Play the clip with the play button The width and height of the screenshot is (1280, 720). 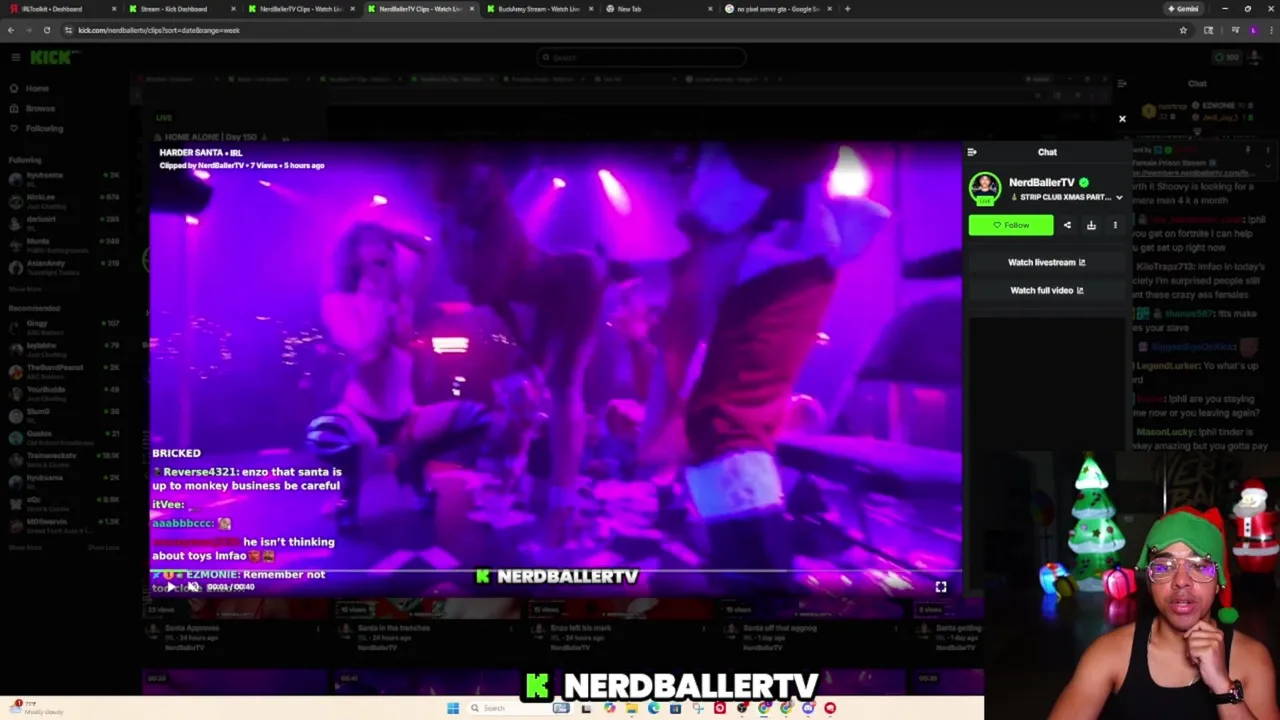click(172, 587)
